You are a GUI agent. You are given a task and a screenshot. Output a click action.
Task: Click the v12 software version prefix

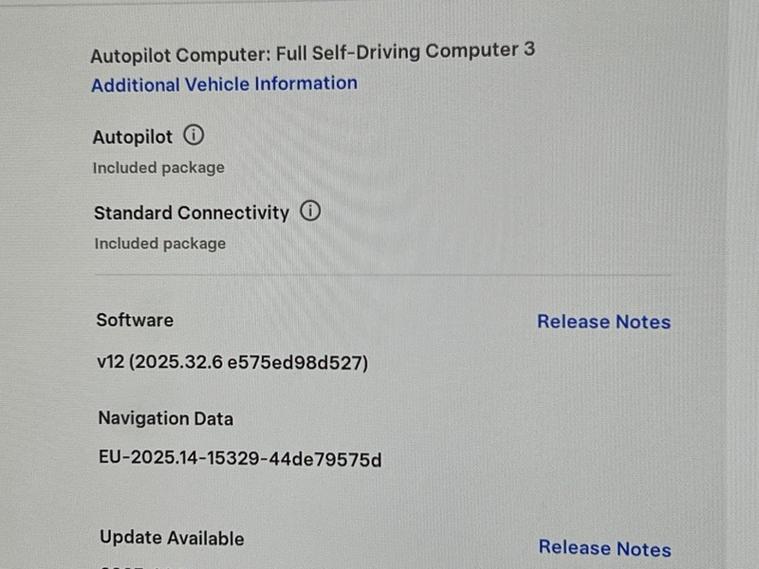pyautogui.click(x=109, y=363)
